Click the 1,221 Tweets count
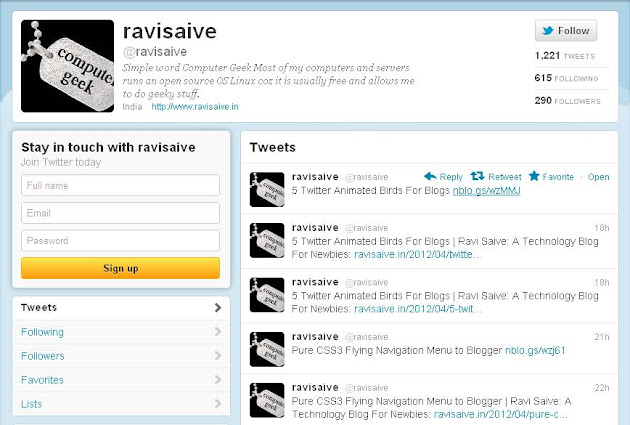Screen dimensions: 630x425 [565, 56]
